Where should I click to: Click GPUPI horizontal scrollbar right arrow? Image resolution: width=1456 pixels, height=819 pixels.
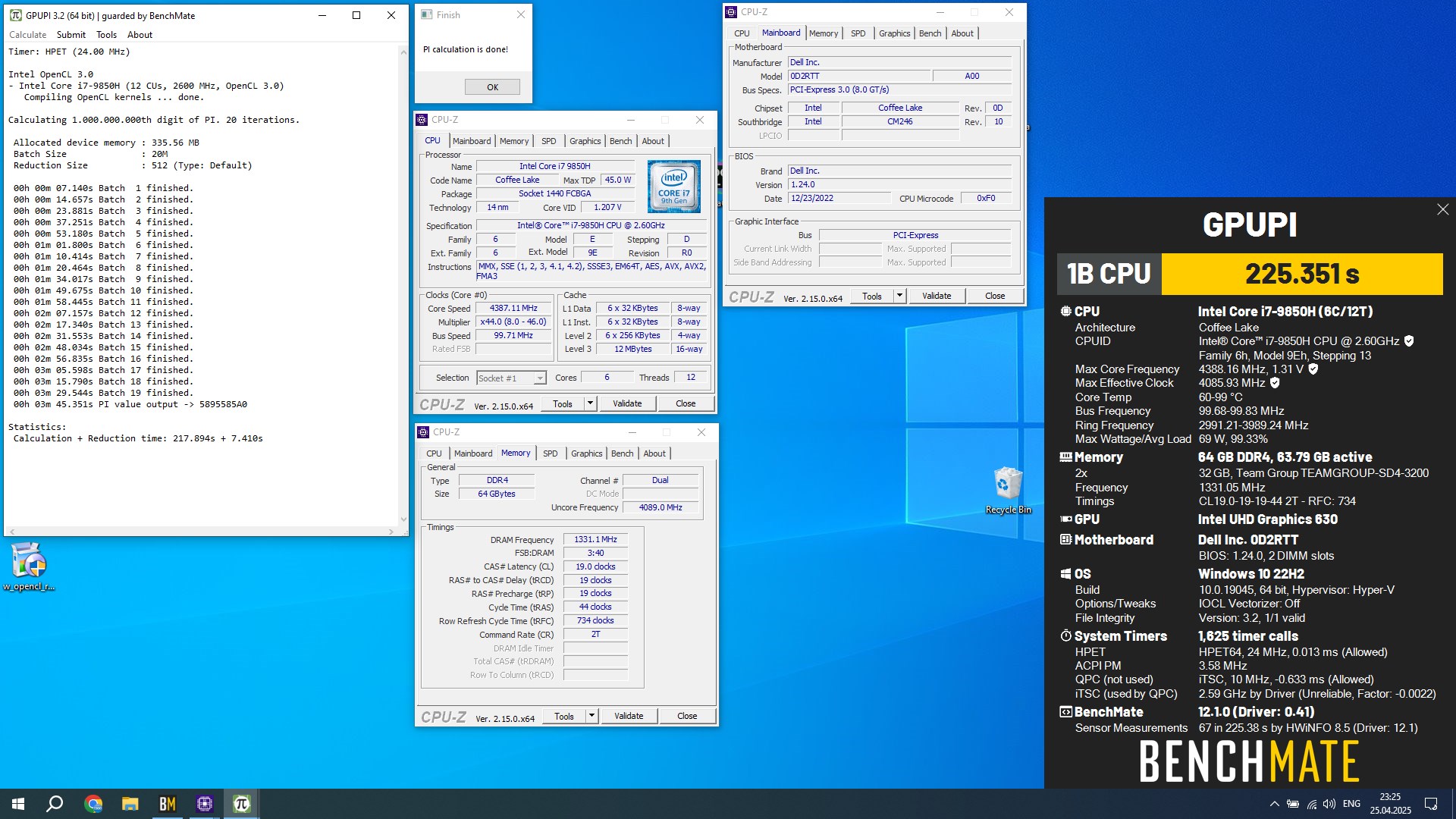[391, 532]
